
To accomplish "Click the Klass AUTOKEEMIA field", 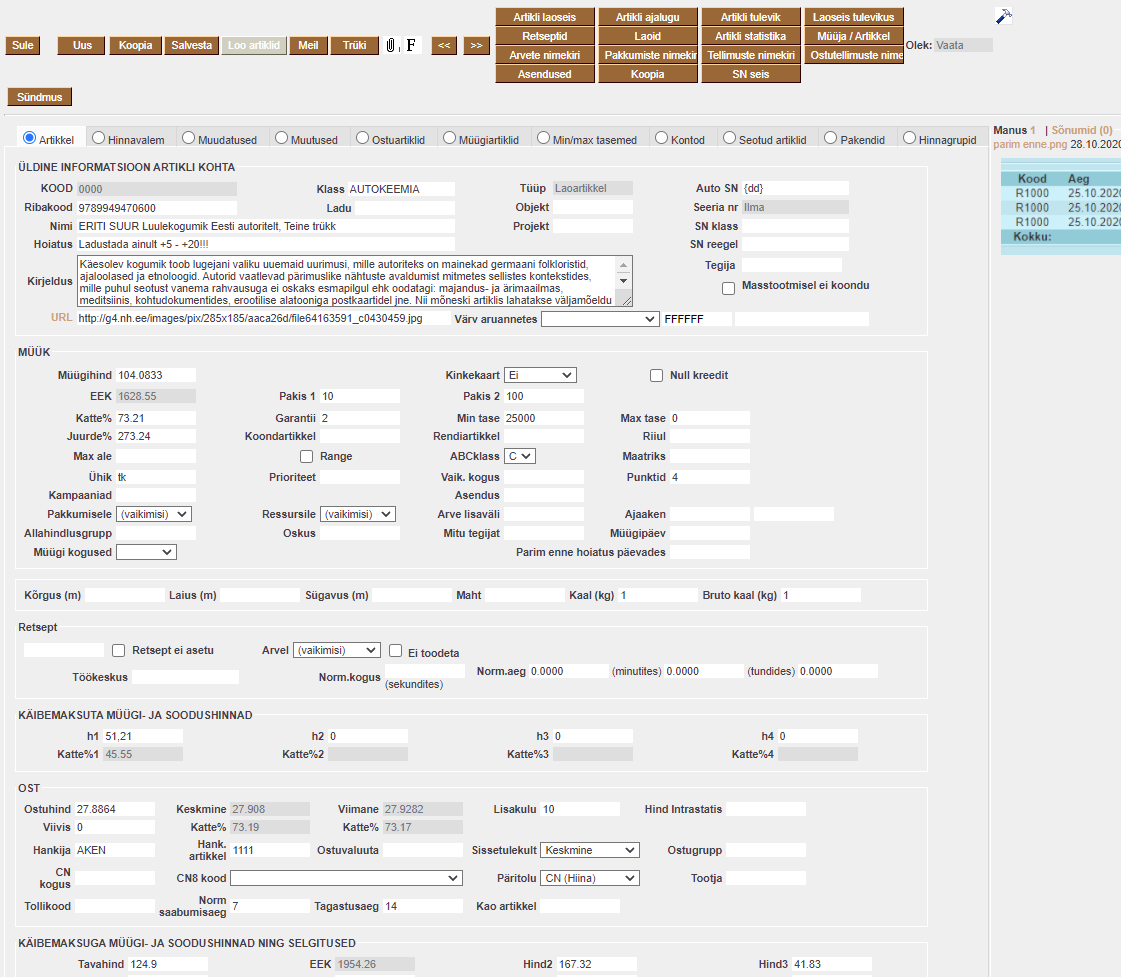I will coord(401,189).
